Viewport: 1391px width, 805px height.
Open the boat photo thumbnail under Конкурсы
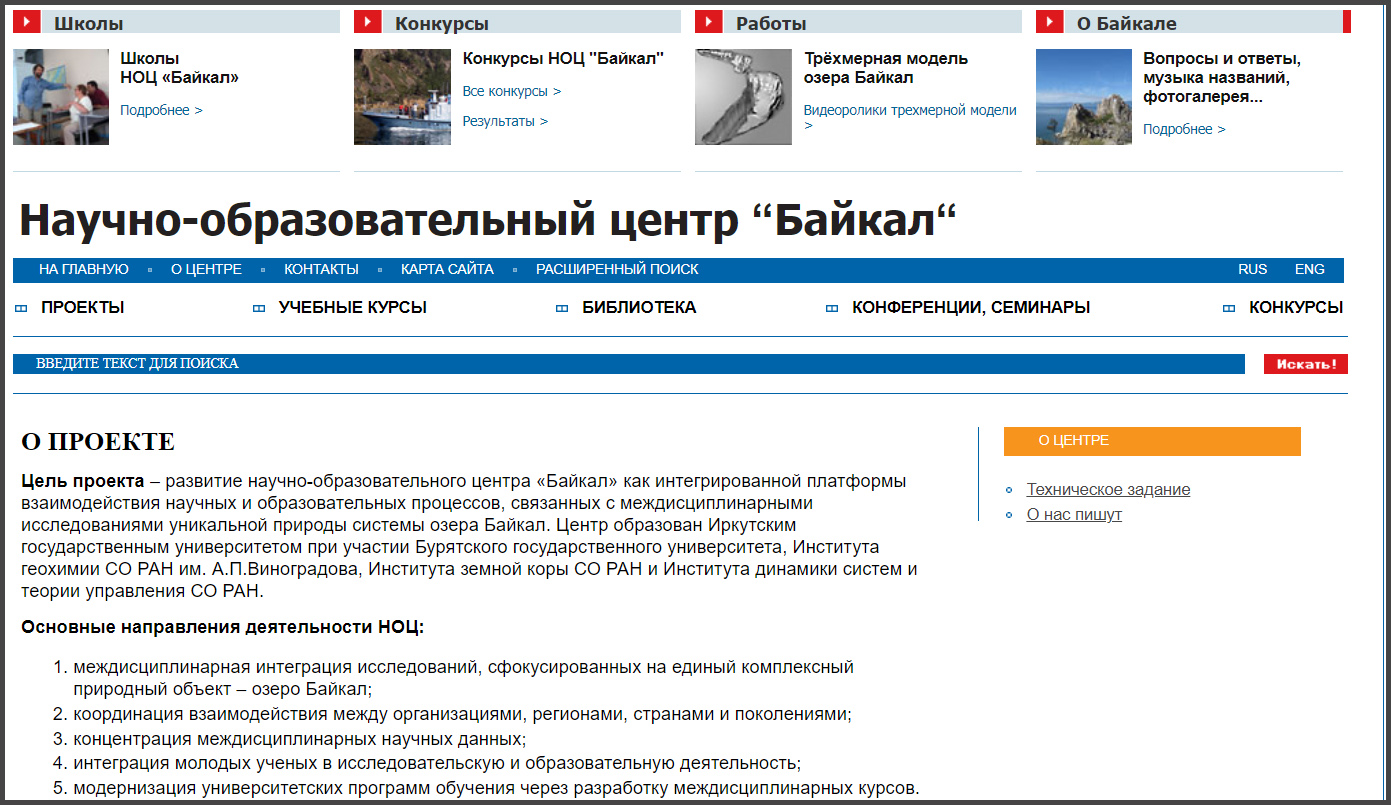click(402, 97)
